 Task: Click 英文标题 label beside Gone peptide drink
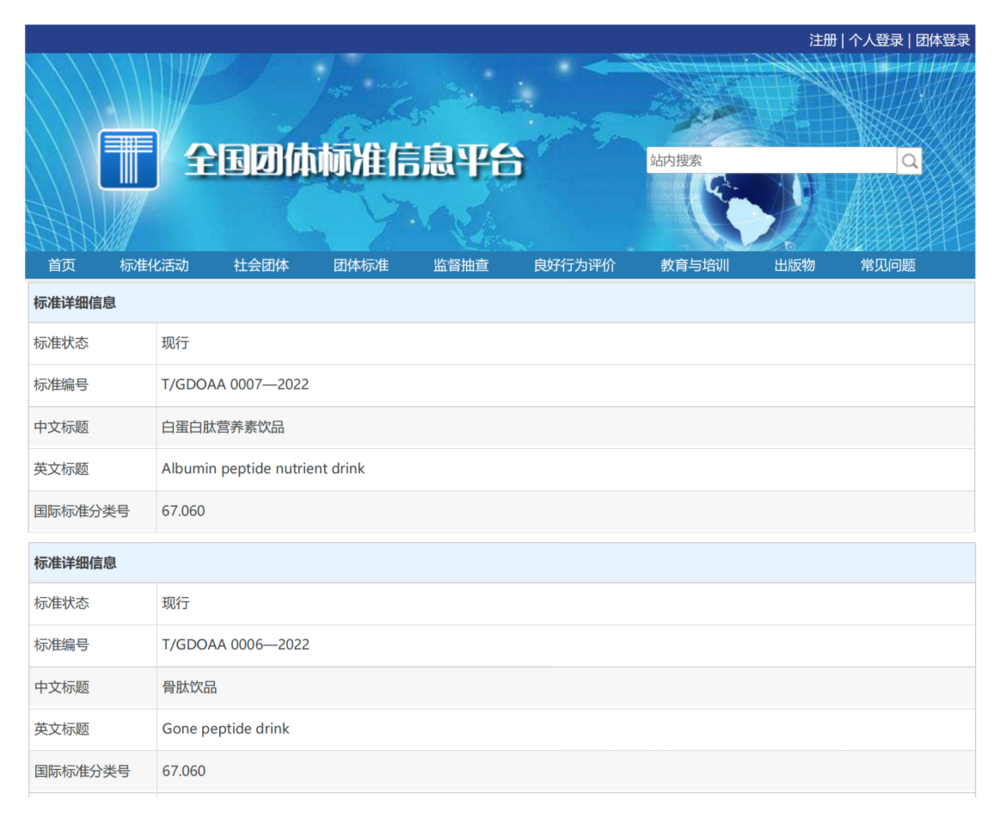(62, 730)
